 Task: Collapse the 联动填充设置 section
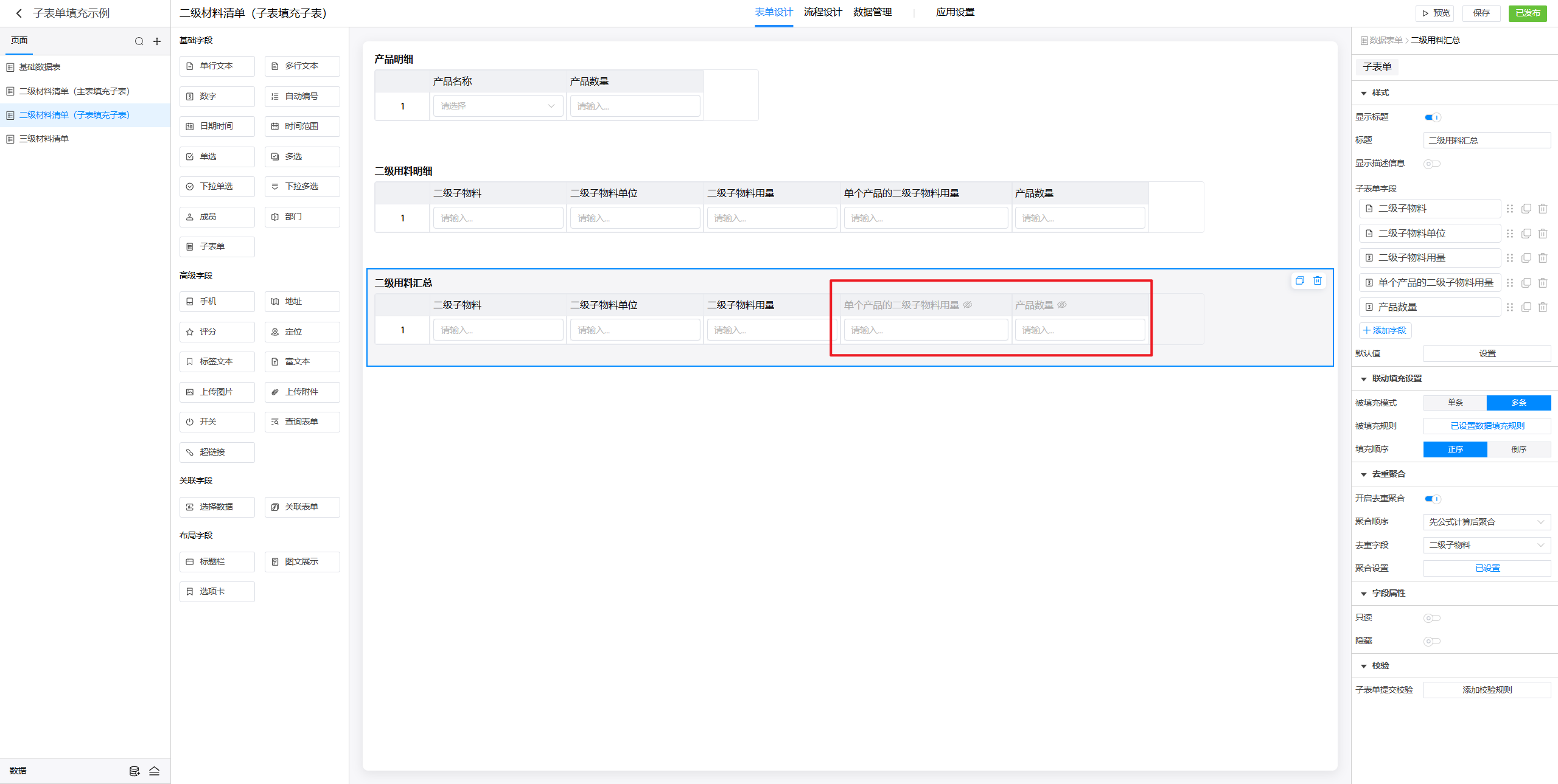(1364, 379)
